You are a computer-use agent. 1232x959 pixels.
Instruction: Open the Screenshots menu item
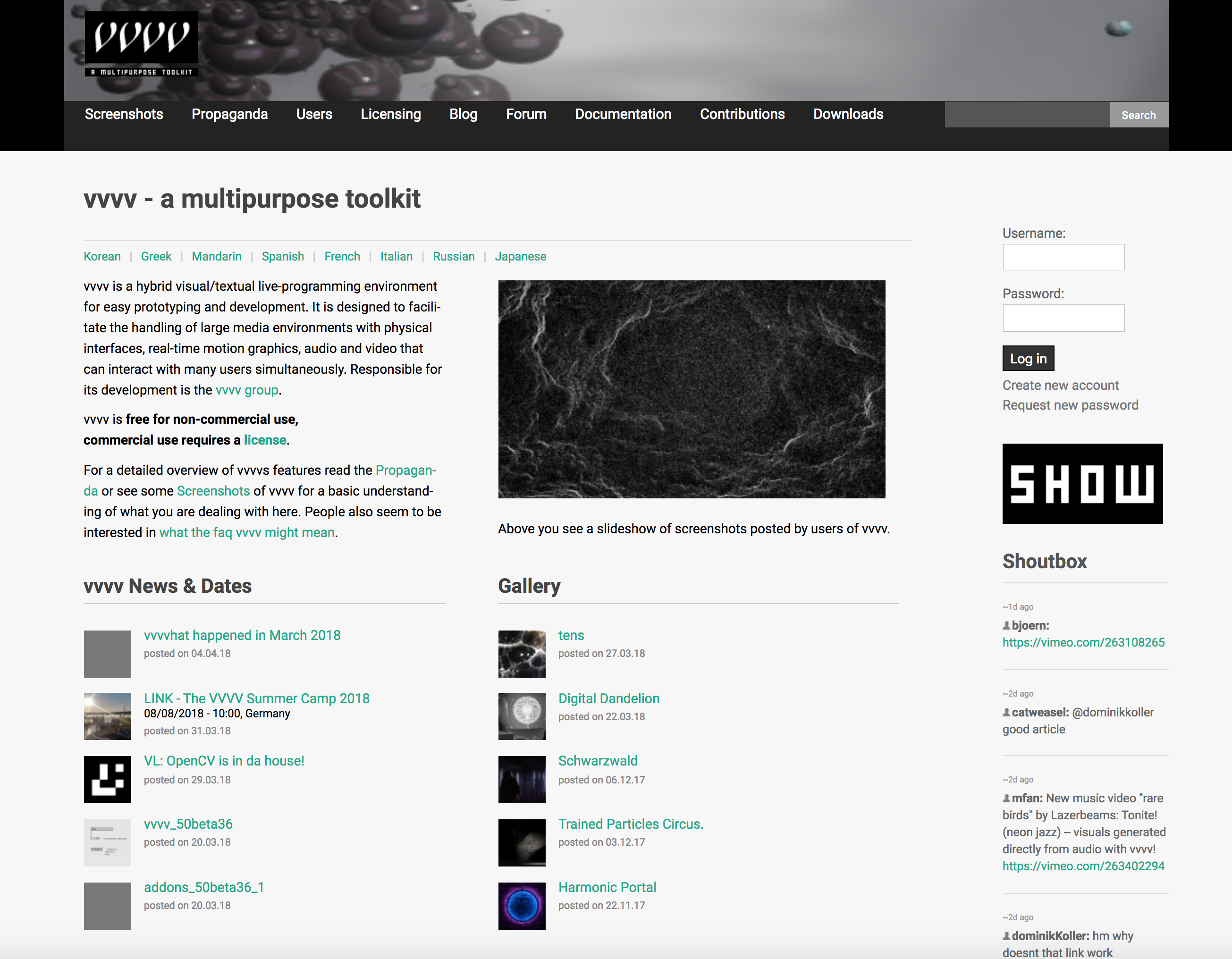point(124,114)
